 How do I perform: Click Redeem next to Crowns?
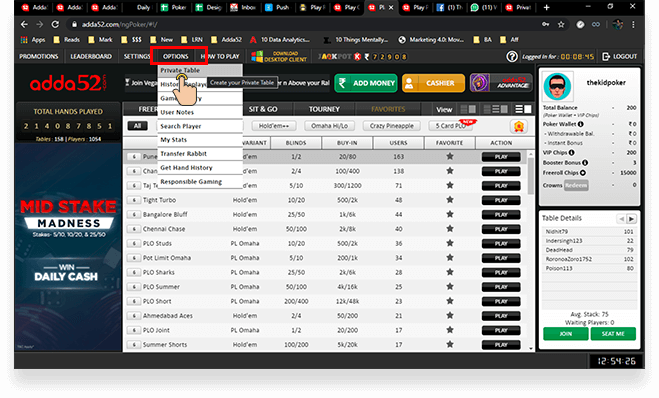click(576, 185)
